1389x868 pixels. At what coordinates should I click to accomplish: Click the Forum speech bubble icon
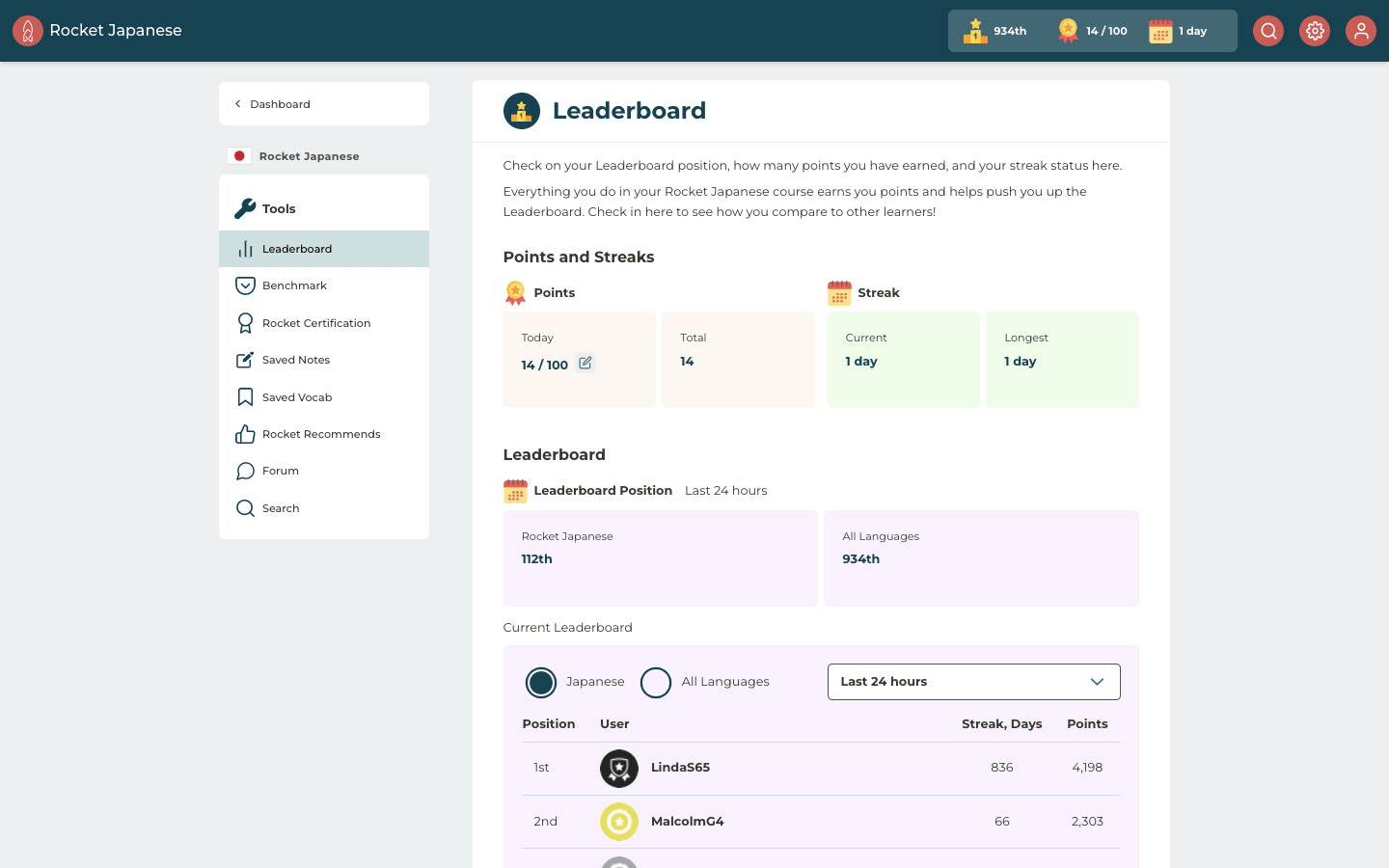coord(245,471)
